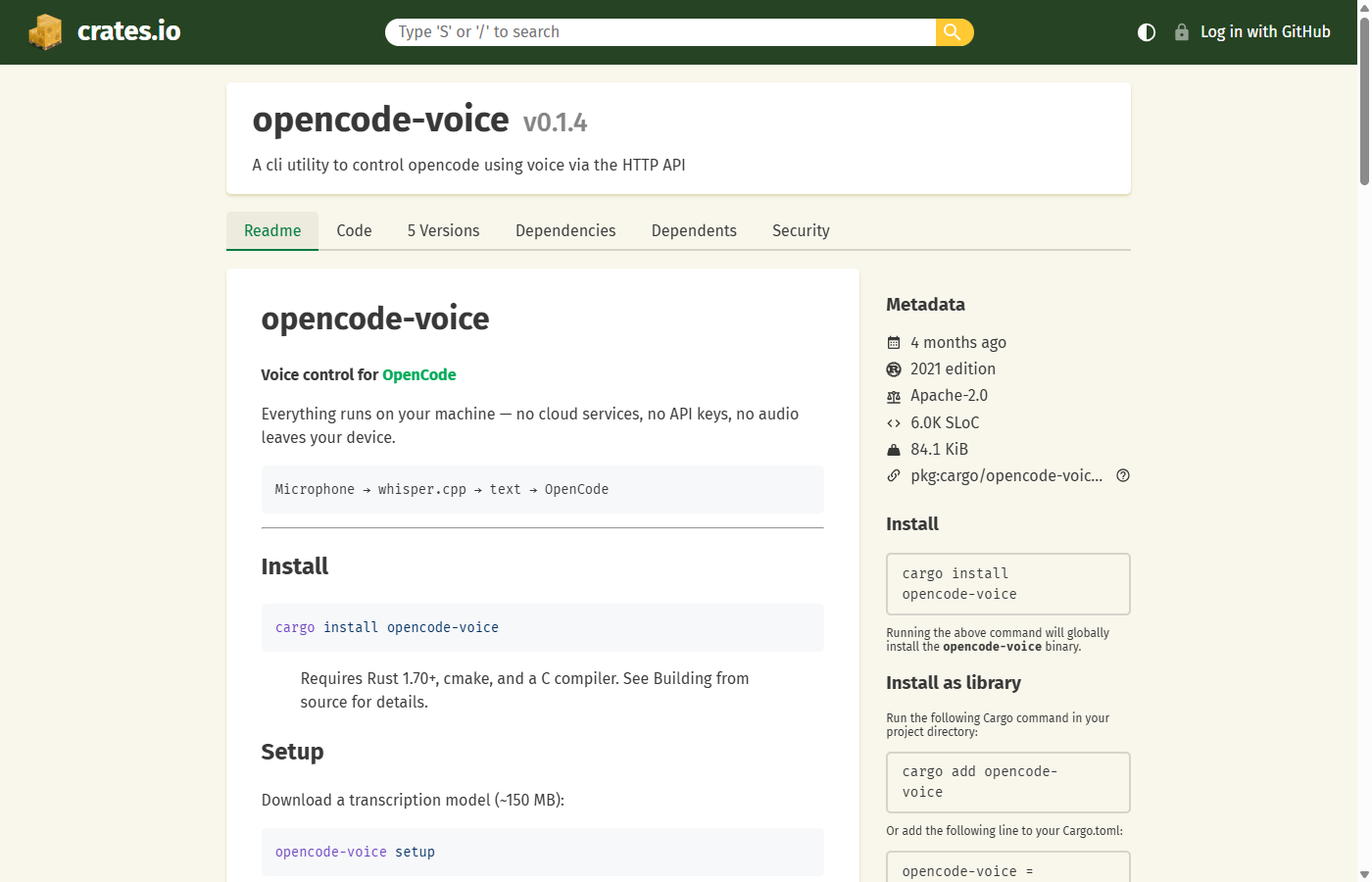
Task: View the Dependents tab
Action: point(694,231)
